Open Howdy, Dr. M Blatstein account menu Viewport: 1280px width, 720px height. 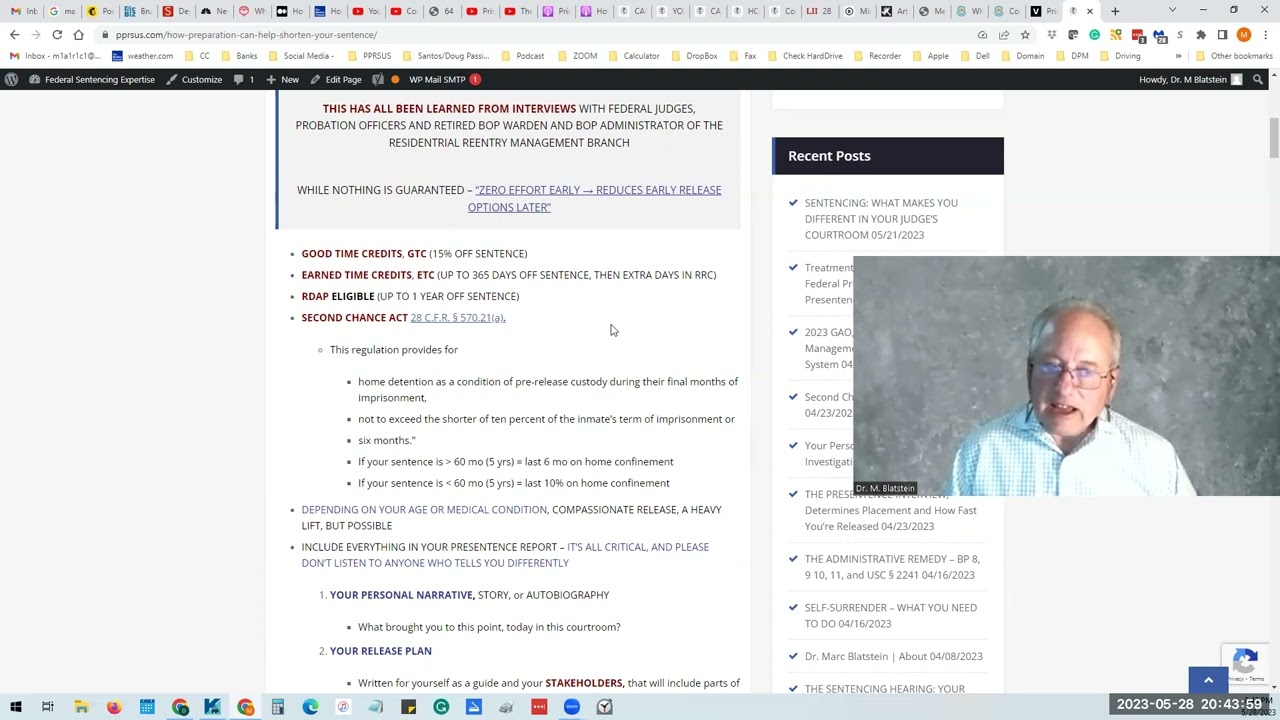point(1190,79)
